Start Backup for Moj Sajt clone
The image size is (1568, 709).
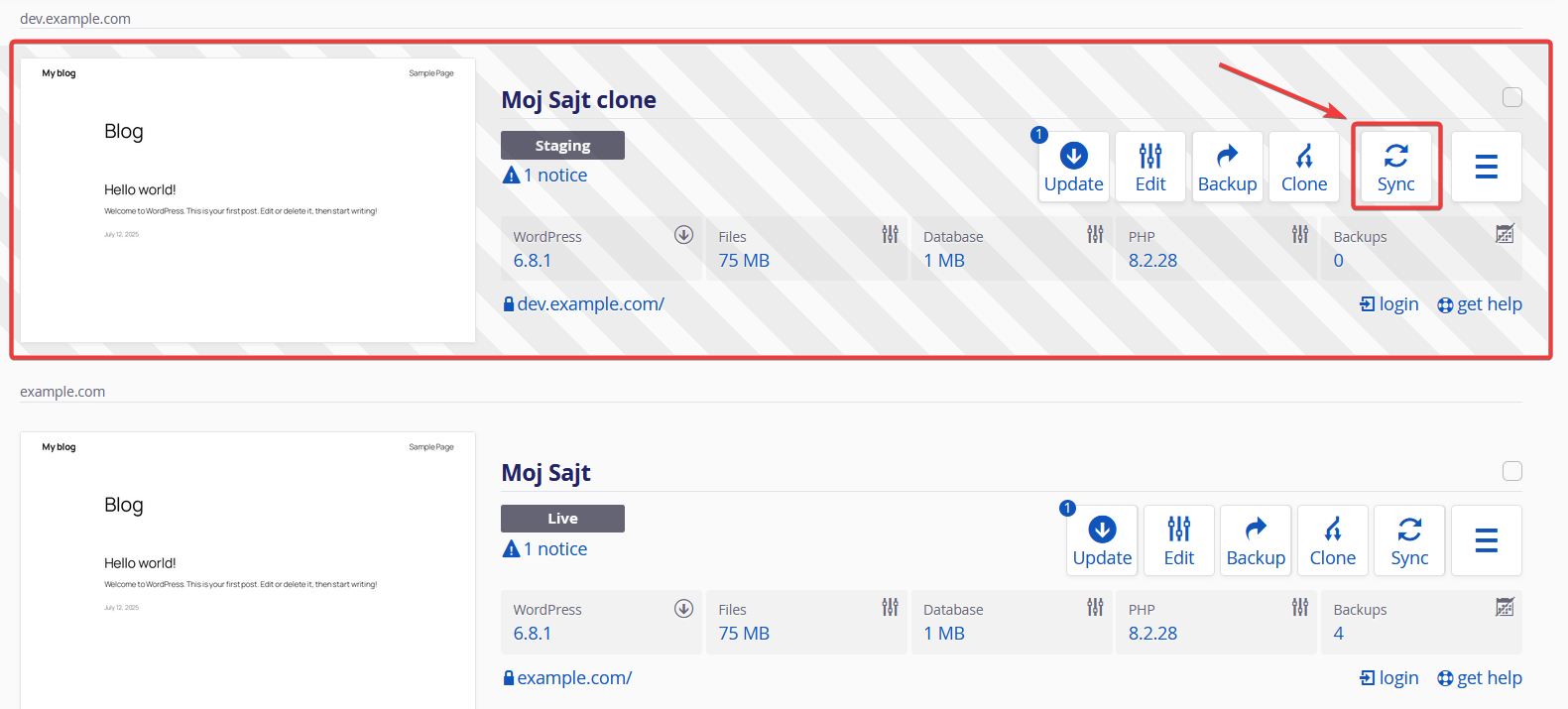pos(1228,167)
